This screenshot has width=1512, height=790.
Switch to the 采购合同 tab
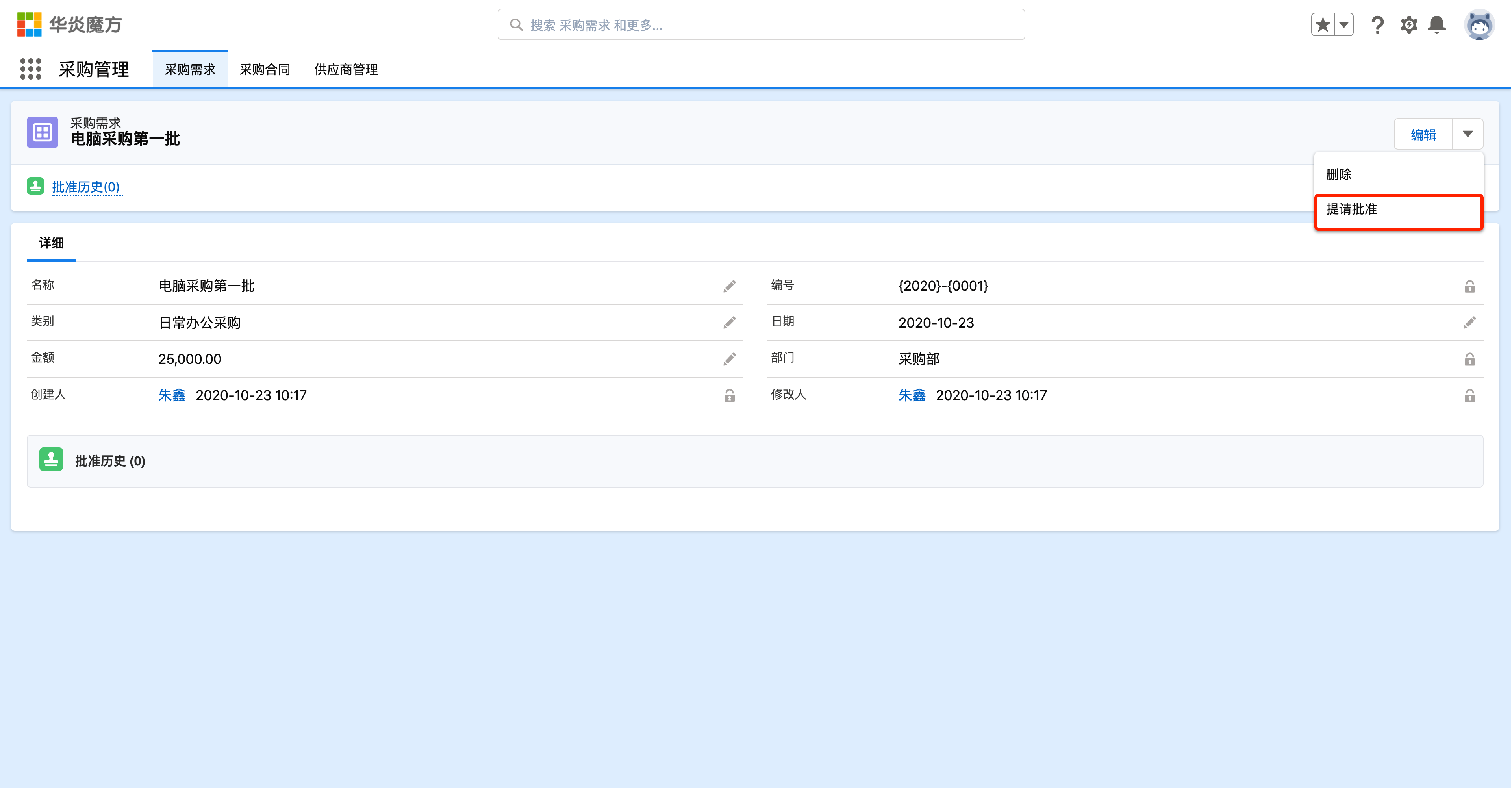pos(265,69)
